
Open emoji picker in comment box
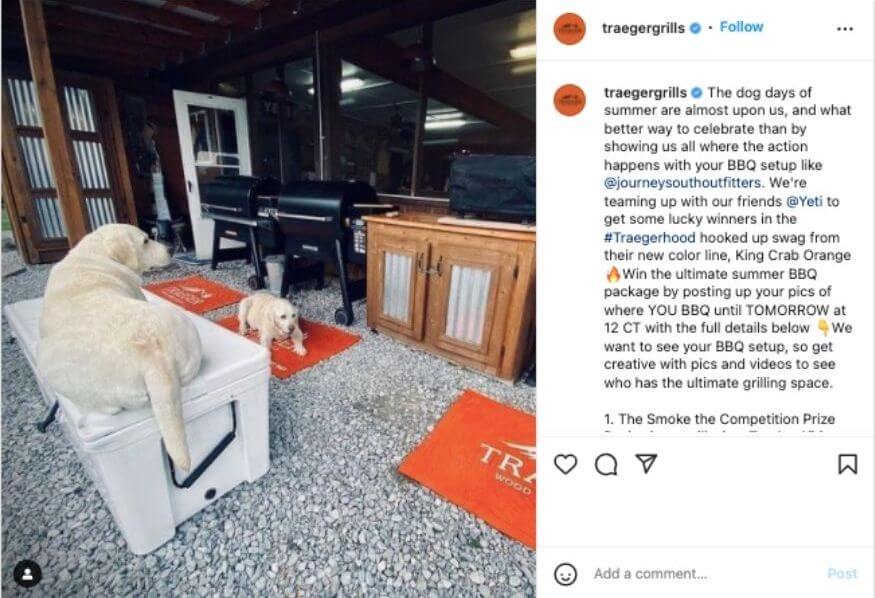(565, 574)
